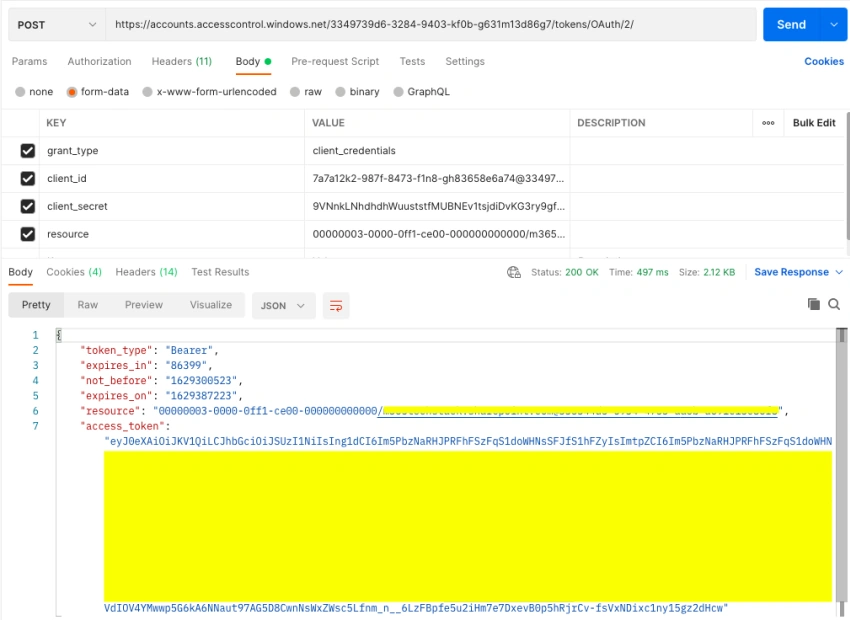850x620 pixels.
Task: Select the form-data radio option
Action: (x=72, y=92)
